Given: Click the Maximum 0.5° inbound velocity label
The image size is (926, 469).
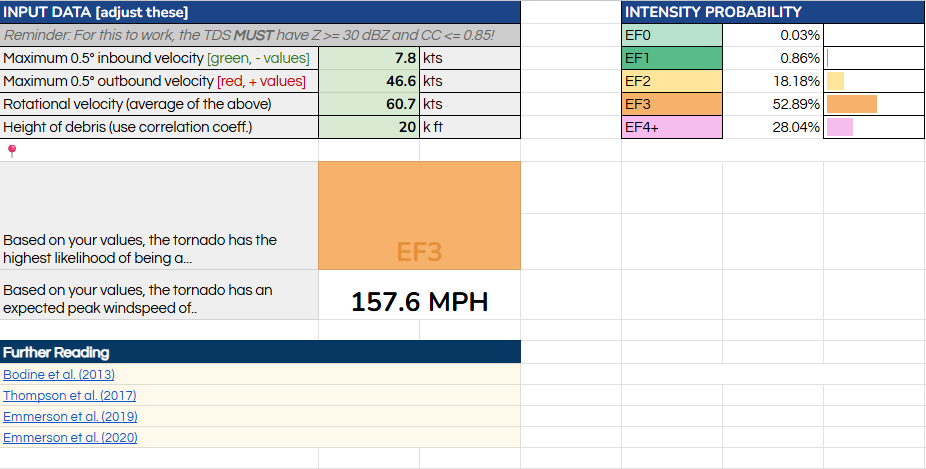Looking at the screenshot, I should (x=159, y=58).
